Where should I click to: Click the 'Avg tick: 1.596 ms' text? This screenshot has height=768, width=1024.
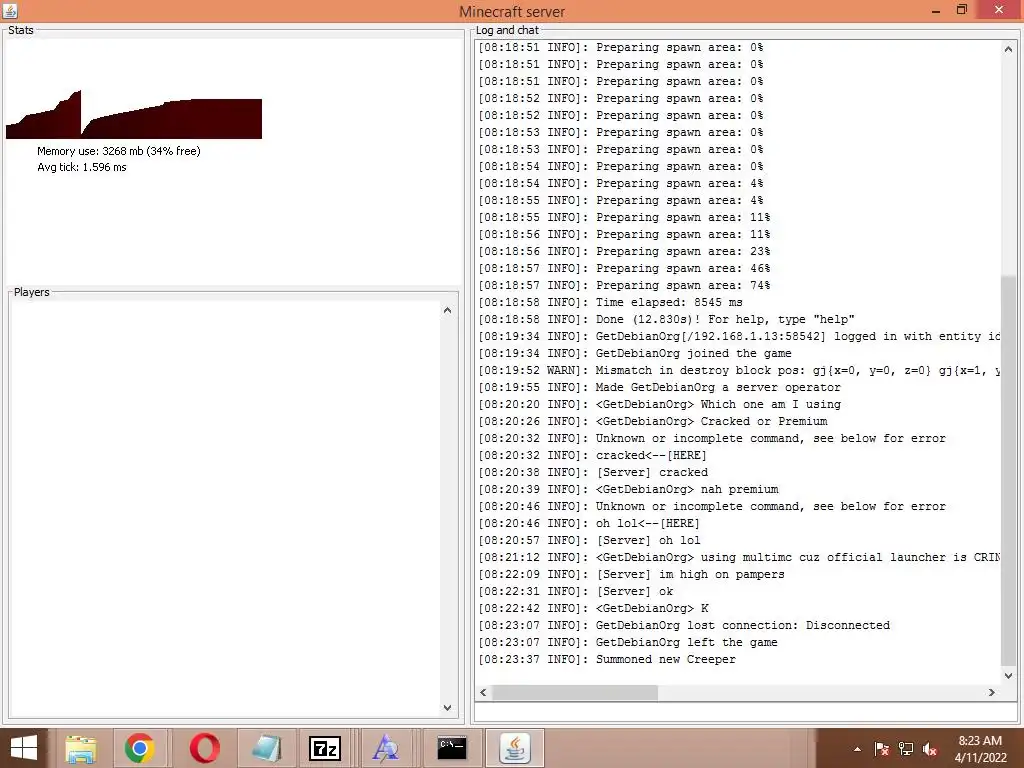pos(82,167)
